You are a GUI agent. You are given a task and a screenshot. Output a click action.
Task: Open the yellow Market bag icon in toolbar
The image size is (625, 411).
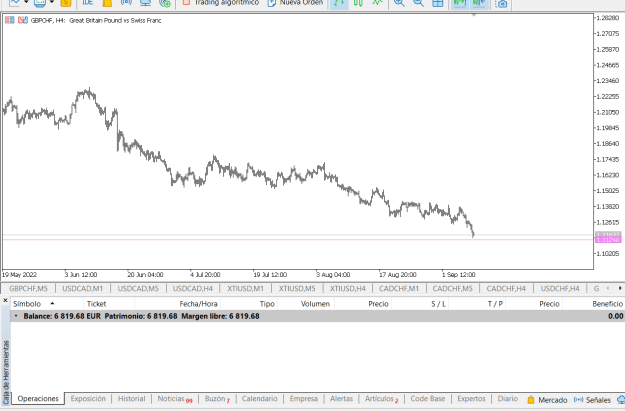pos(107,3)
